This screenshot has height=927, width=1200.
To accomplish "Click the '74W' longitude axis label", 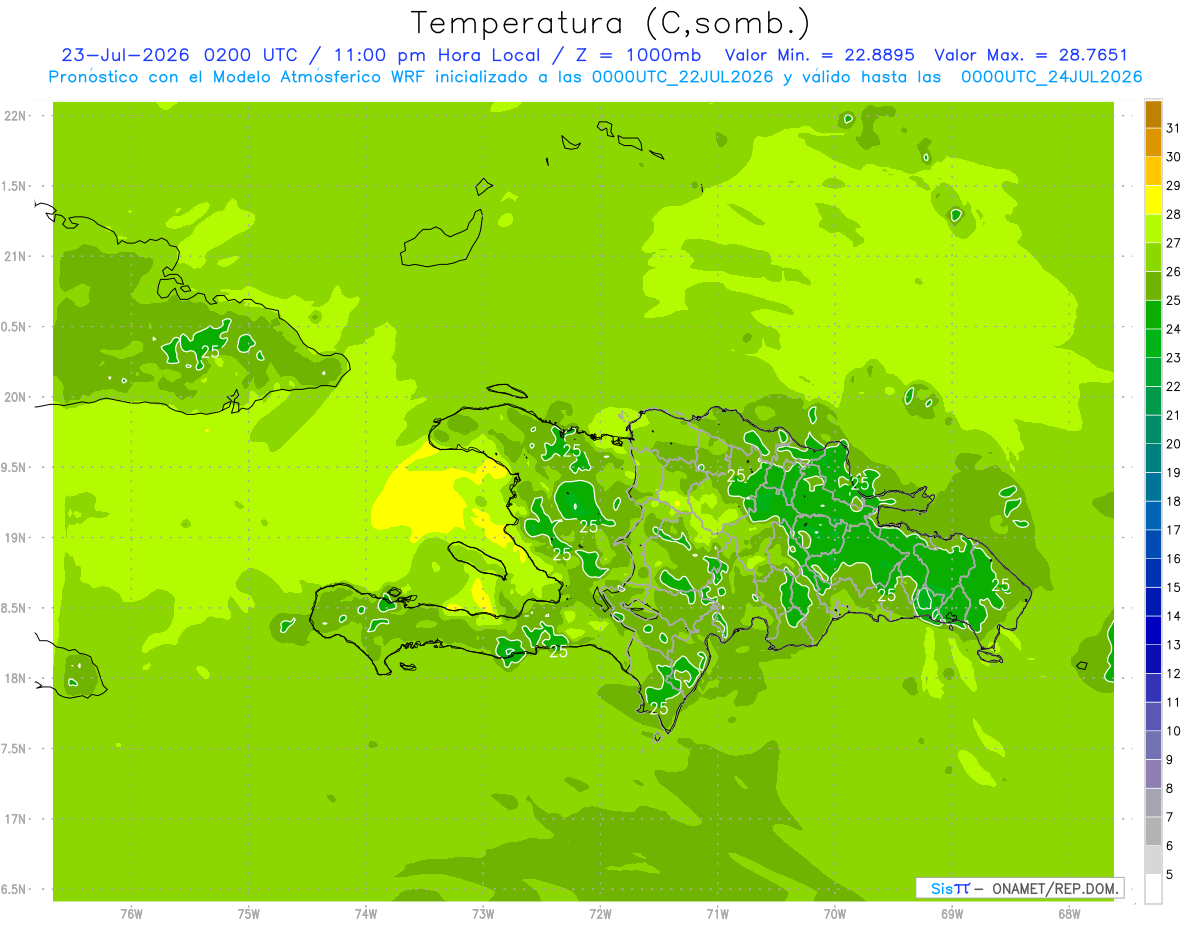I will (x=366, y=914).
